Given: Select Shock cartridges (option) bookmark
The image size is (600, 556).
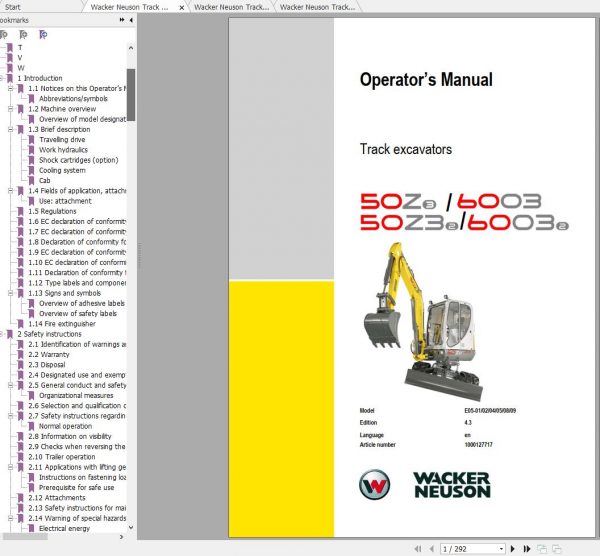Looking at the screenshot, I should coord(78,160).
